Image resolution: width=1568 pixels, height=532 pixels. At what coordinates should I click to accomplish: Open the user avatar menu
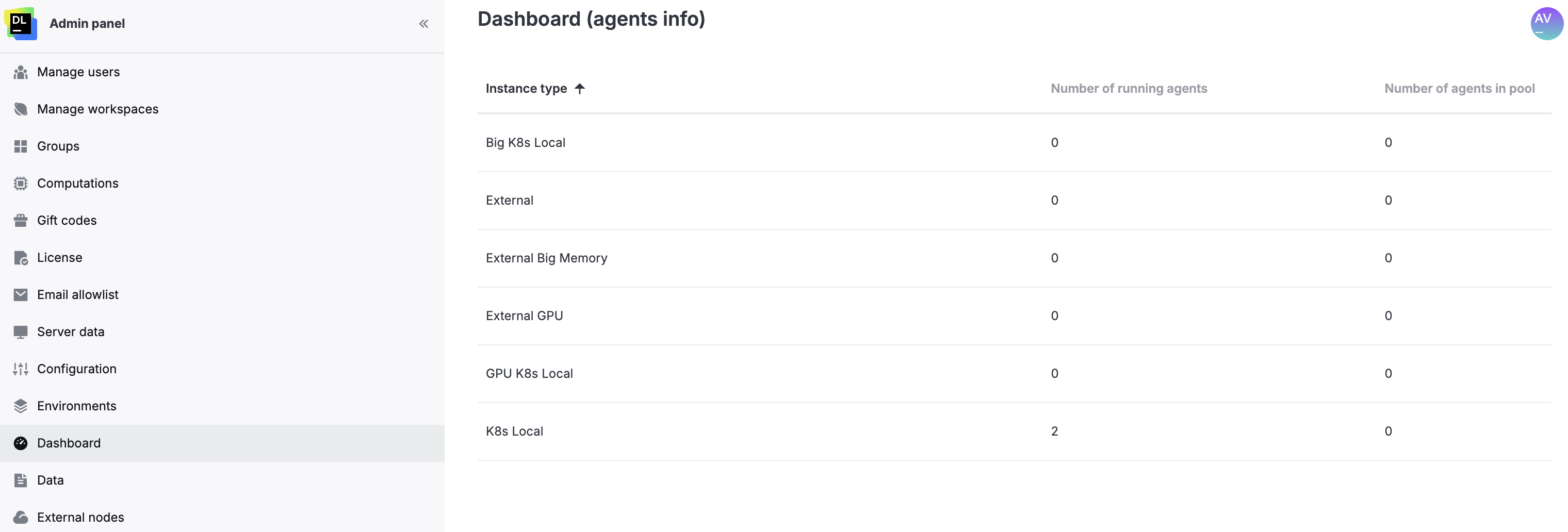[1545, 23]
